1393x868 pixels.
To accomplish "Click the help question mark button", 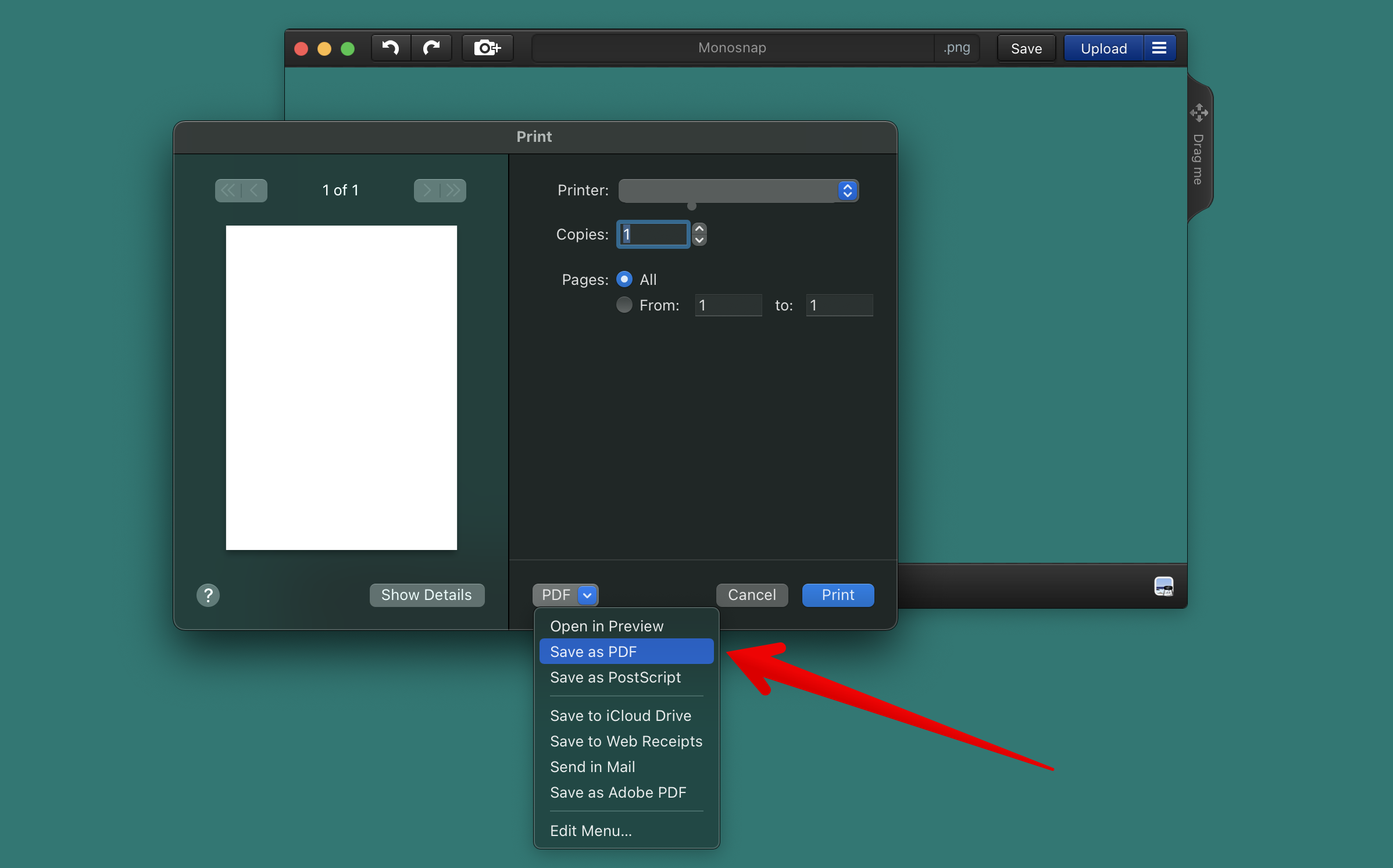I will 208,595.
